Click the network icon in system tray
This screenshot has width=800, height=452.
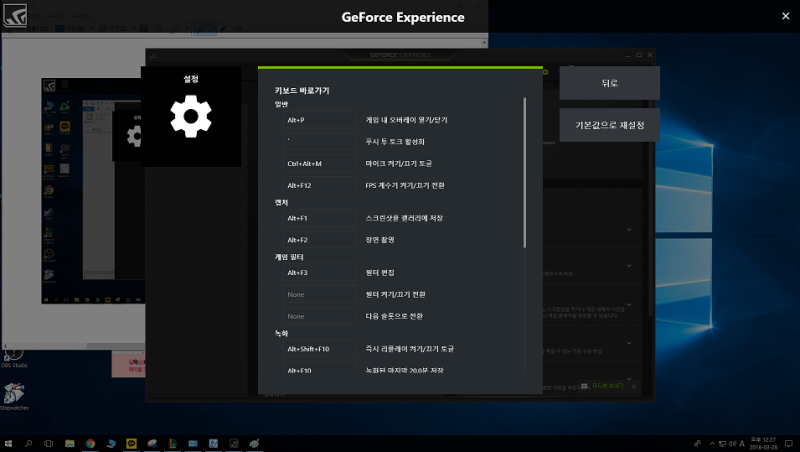(x=722, y=443)
